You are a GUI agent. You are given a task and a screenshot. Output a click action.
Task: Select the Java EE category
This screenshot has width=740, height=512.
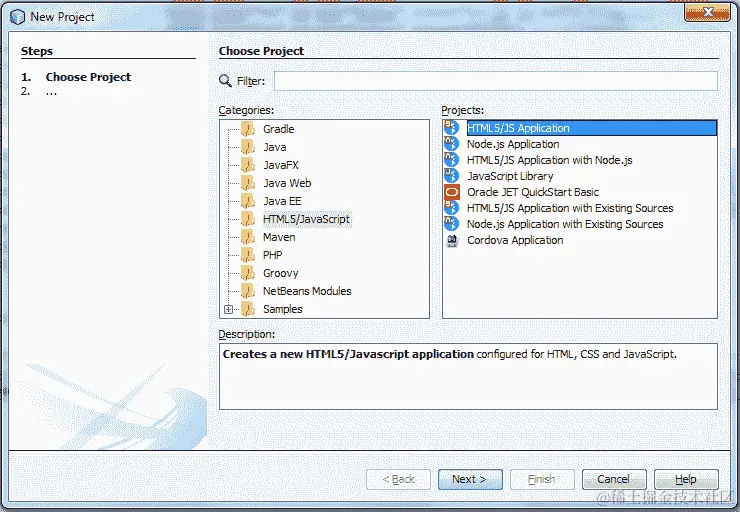(x=282, y=201)
